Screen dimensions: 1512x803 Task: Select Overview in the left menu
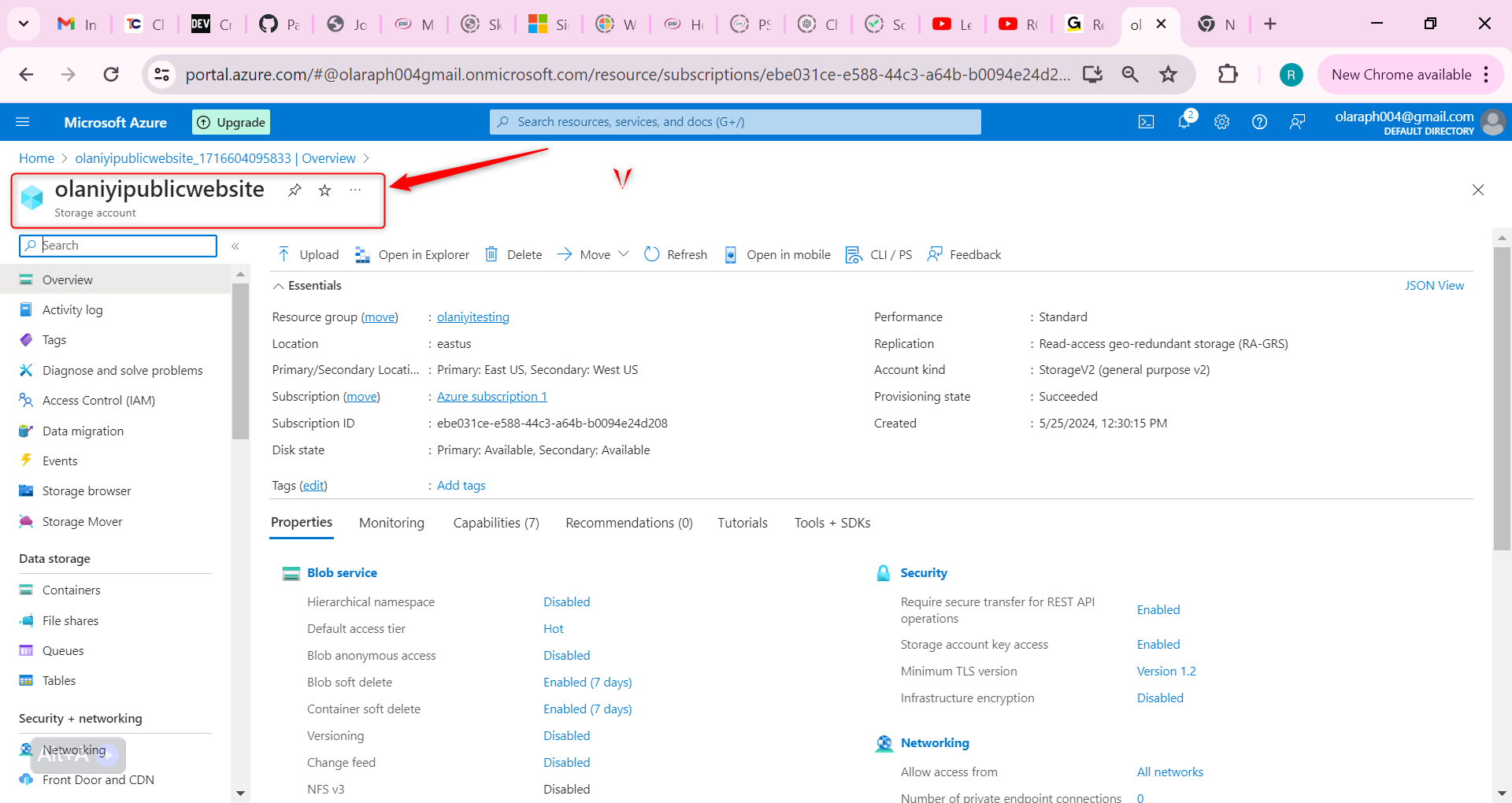click(116, 279)
